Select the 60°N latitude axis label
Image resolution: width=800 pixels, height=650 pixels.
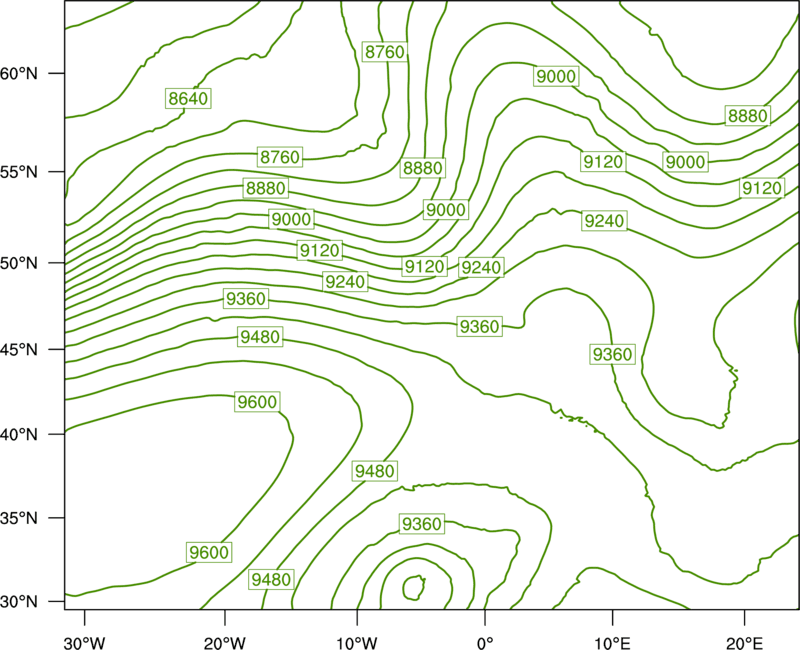[x=19, y=74]
